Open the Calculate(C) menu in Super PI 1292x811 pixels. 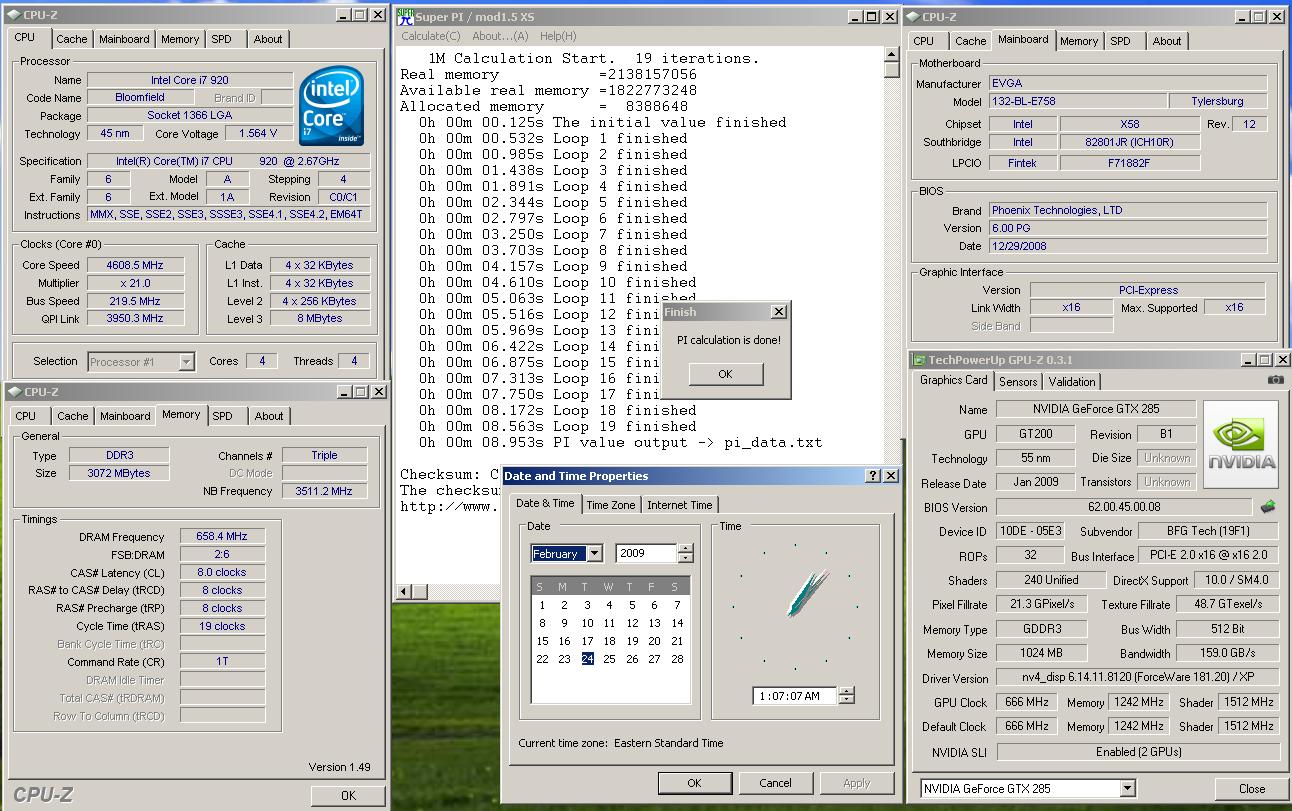click(431, 36)
